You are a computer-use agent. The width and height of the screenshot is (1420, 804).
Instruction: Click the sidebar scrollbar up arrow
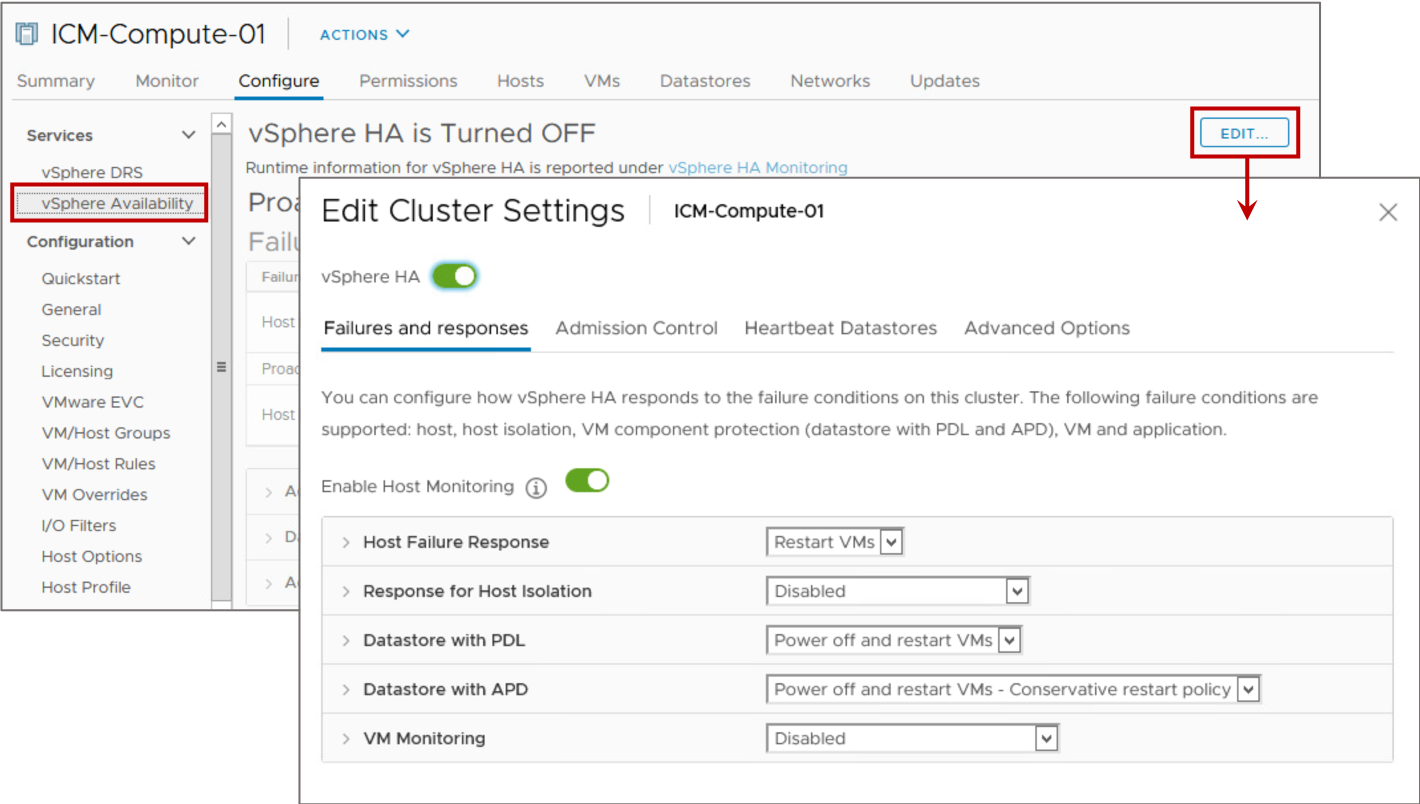pyautogui.click(x=222, y=123)
